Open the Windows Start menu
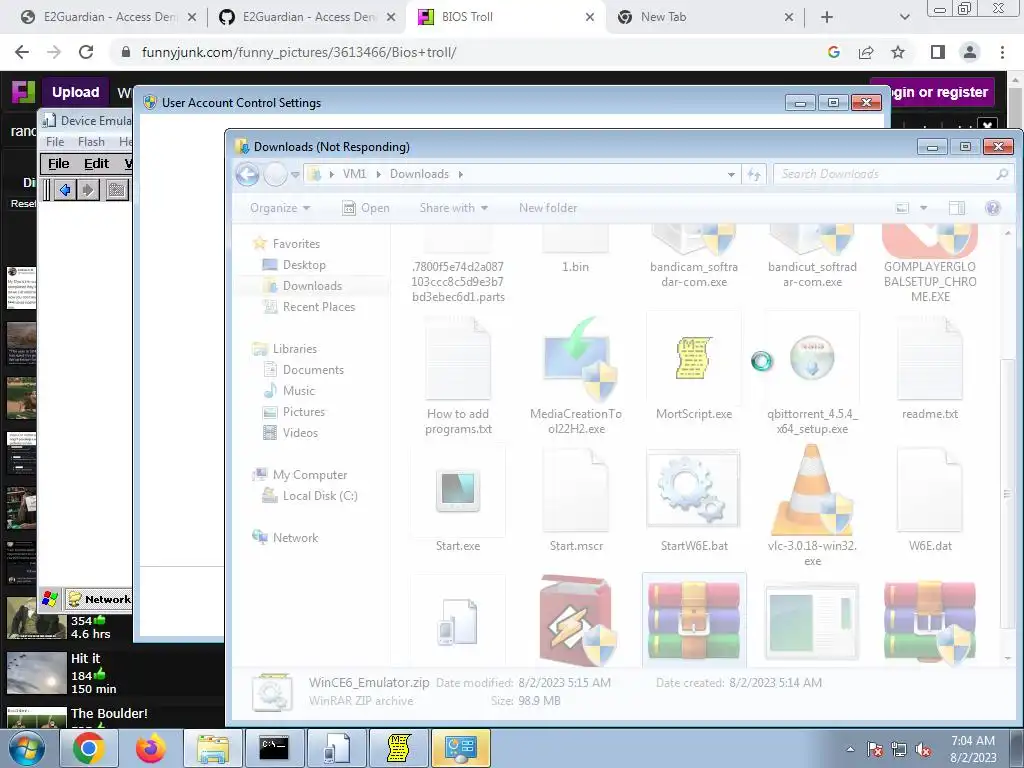 (27, 748)
